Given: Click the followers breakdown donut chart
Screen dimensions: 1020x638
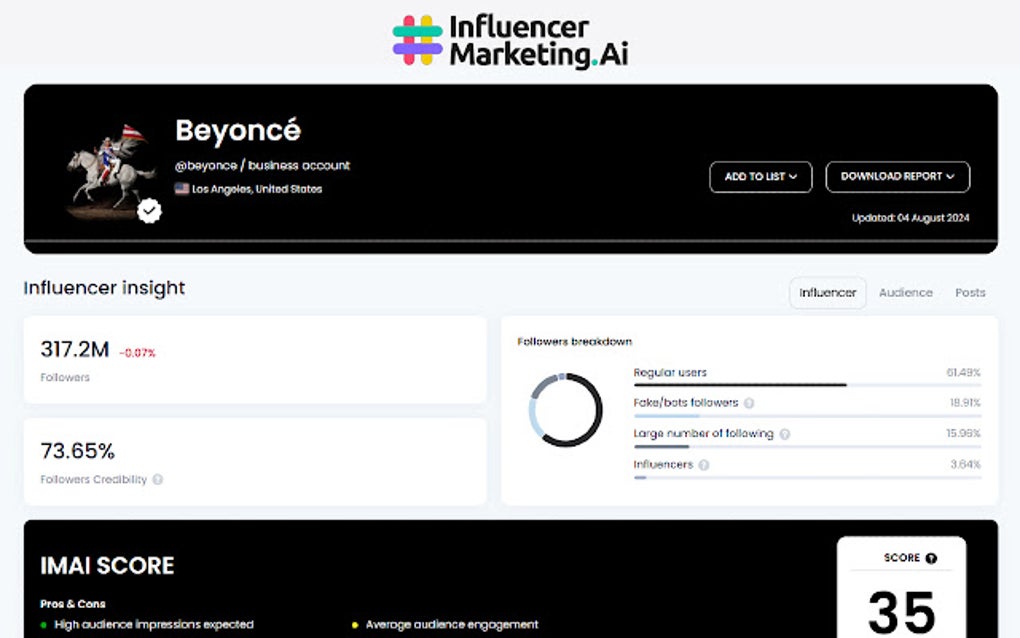Looking at the screenshot, I should pos(565,410).
